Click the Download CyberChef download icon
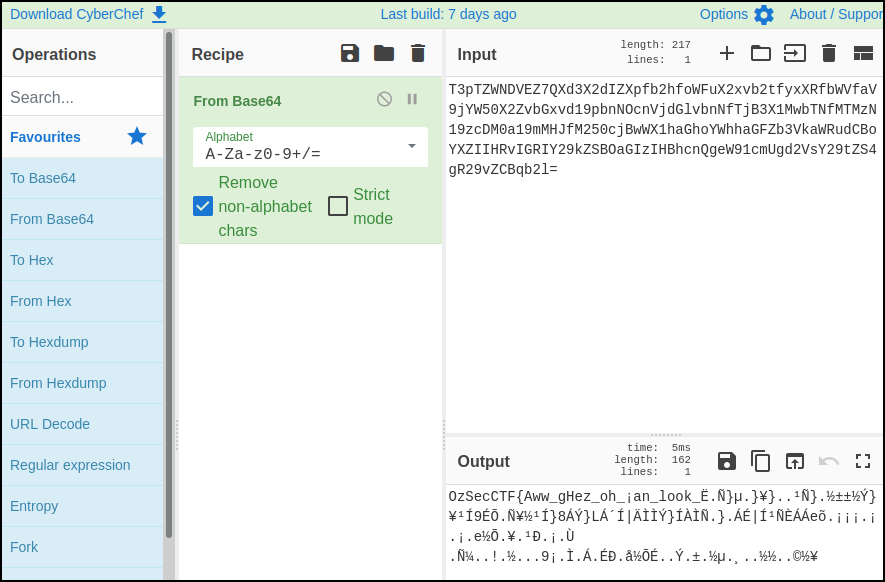Screen dimensions: 885x582 pyautogui.click(x=159, y=15)
